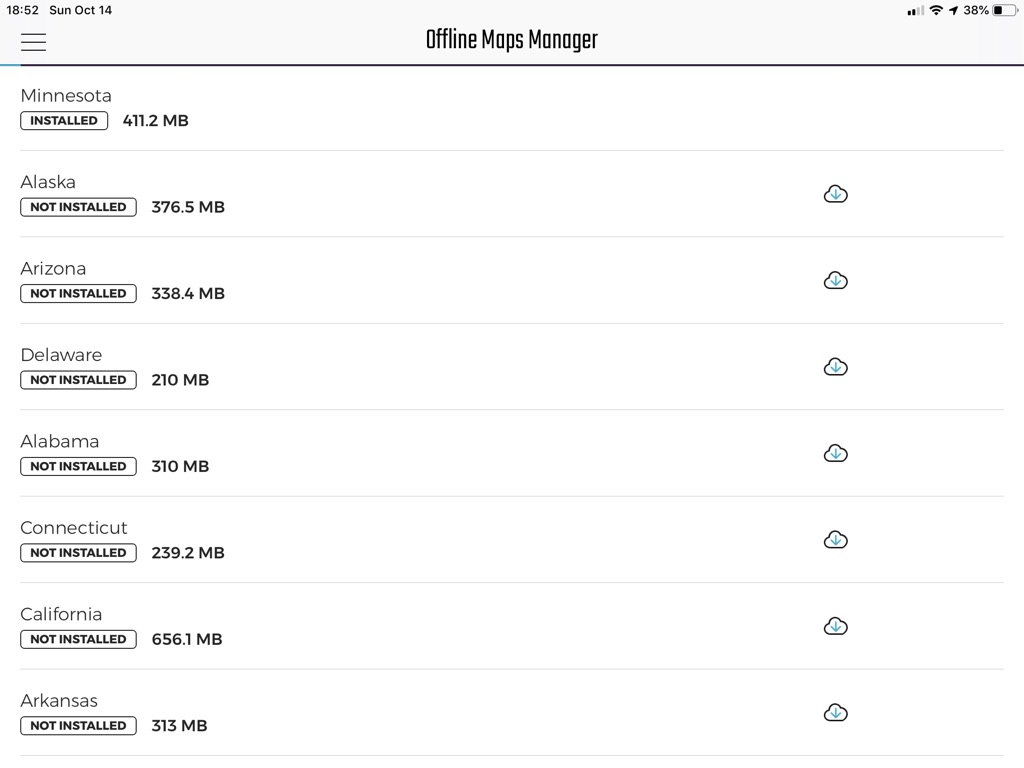Tap the INSTALLED badge under Minnesota
1024x768 pixels.
(x=64, y=121)
